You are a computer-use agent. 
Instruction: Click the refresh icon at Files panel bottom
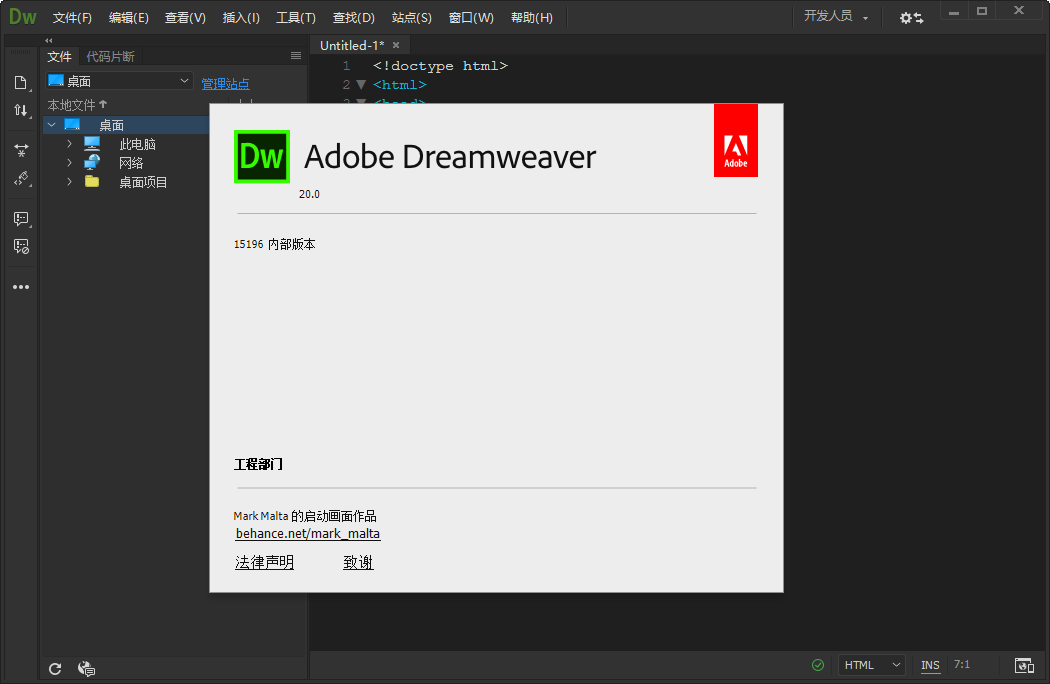[x=55, y=669]
